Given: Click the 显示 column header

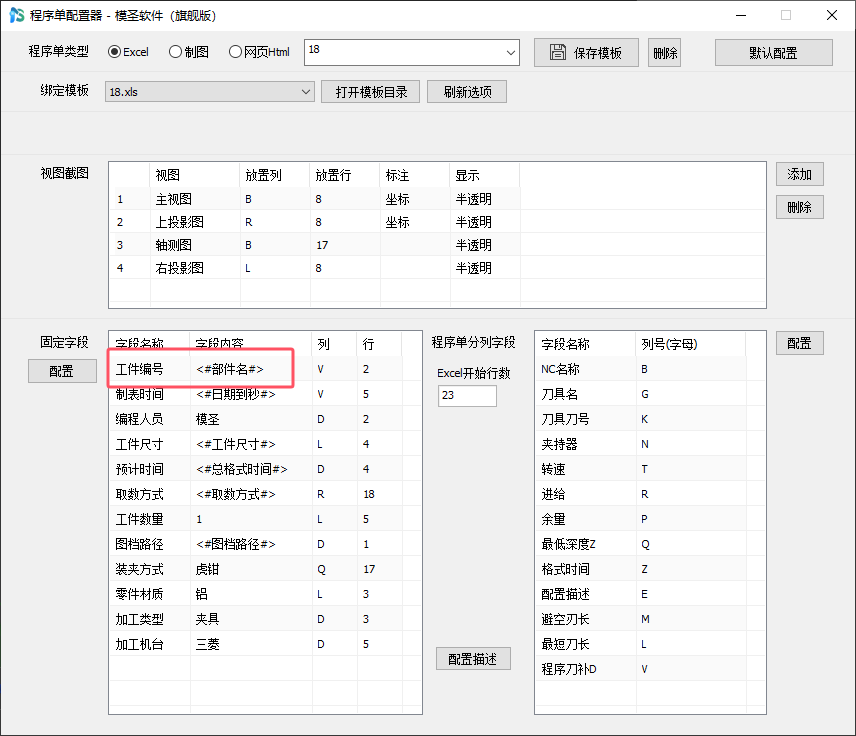Looking at the screenshot, I should point(485,175).
